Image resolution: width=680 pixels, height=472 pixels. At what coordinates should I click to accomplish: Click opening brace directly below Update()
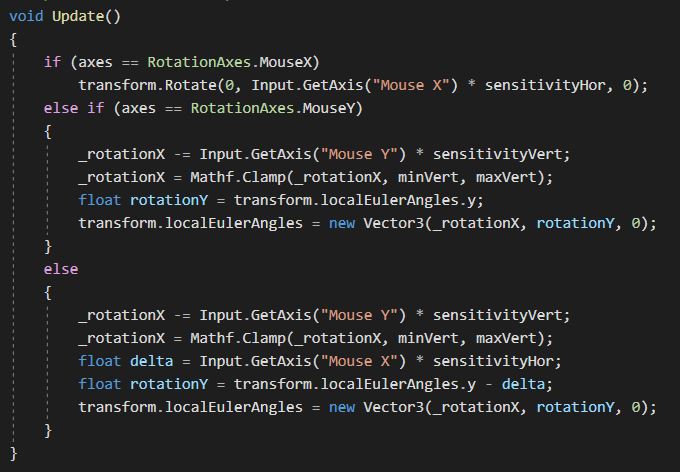(13, 40)
